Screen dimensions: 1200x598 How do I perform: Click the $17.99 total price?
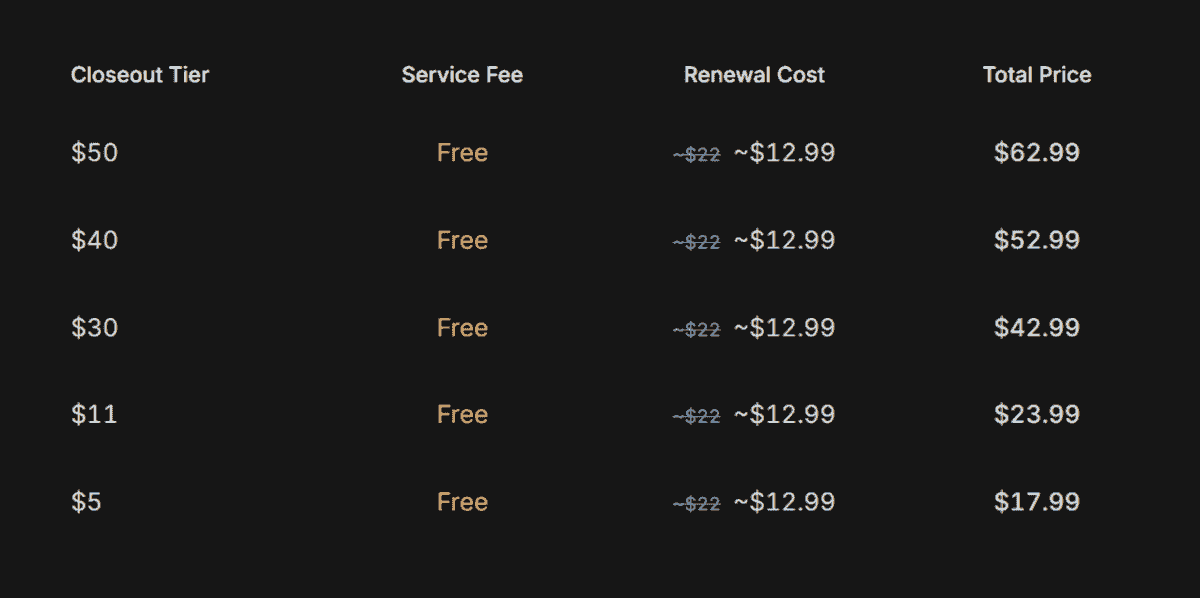[1037, 501]
